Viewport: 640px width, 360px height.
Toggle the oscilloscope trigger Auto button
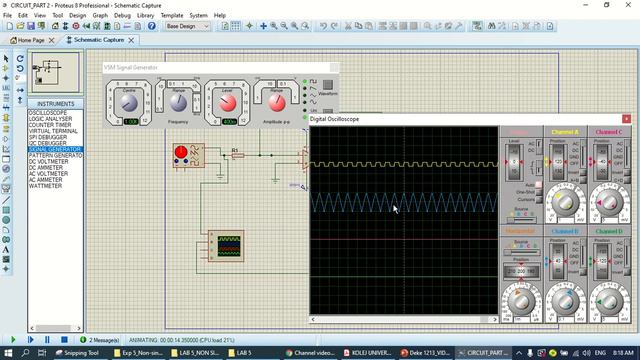coord(538,185)
